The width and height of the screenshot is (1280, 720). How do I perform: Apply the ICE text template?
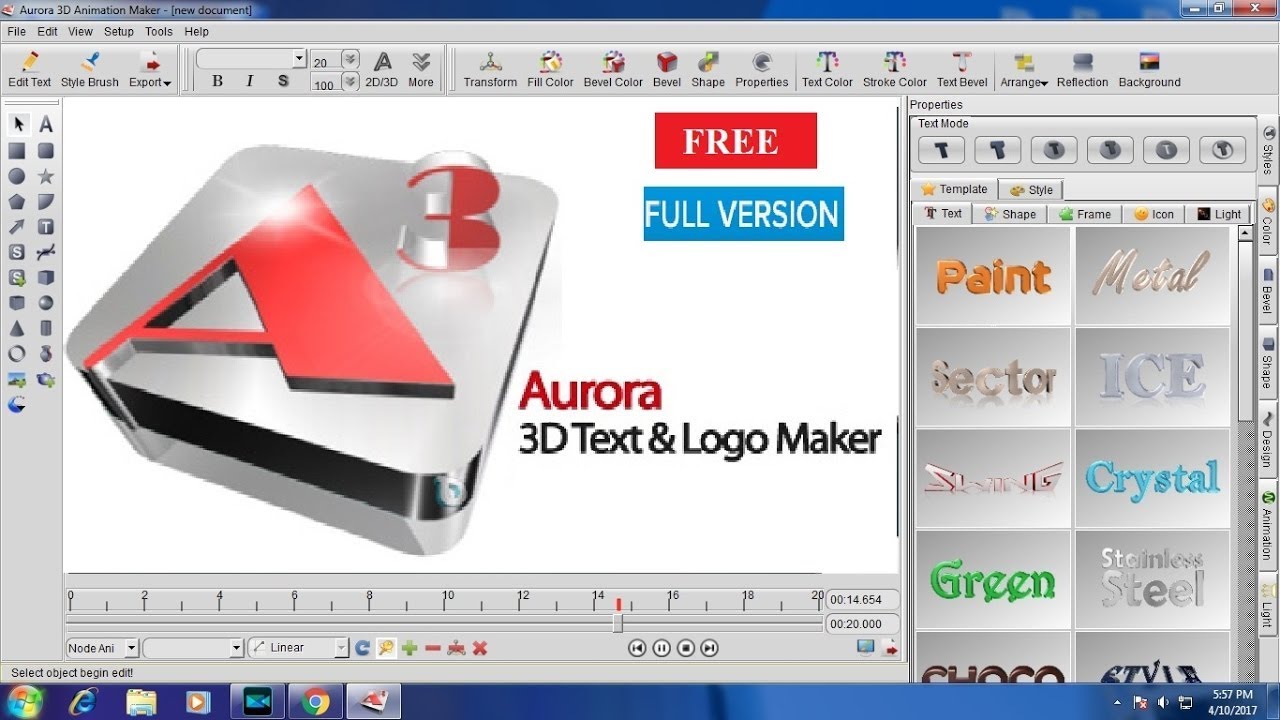(1152, 377)
